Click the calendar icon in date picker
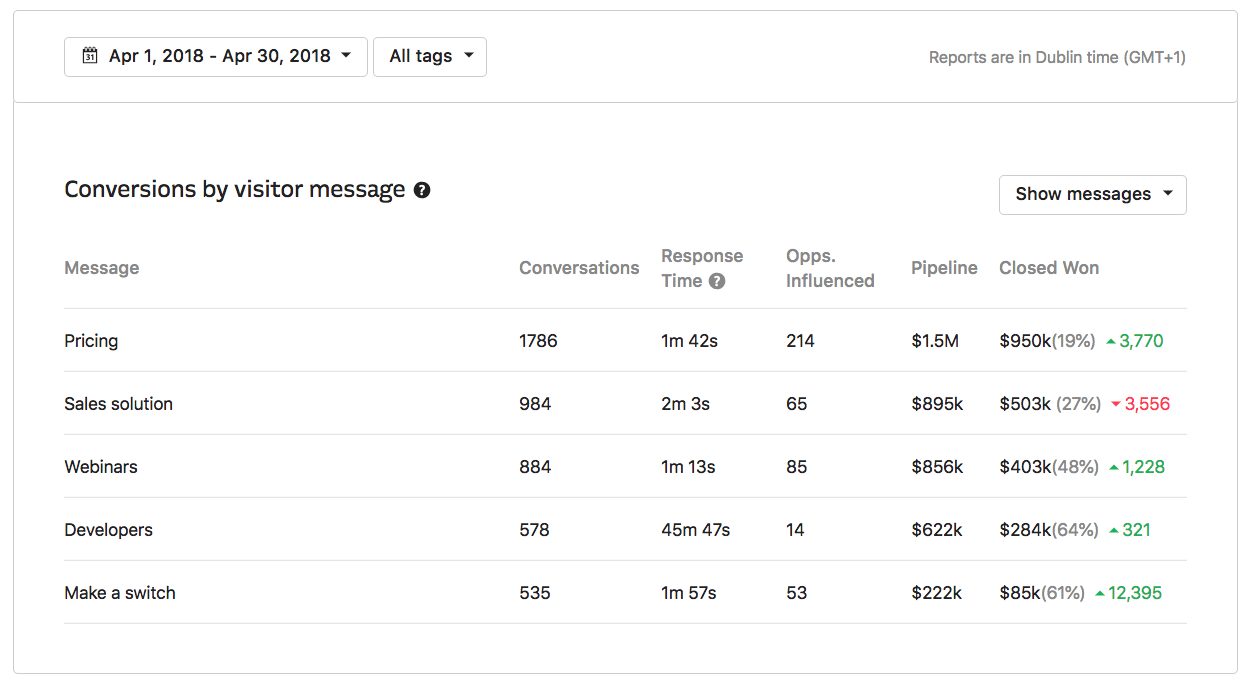Screen dimensions: 1251x682 click(90, 56)
